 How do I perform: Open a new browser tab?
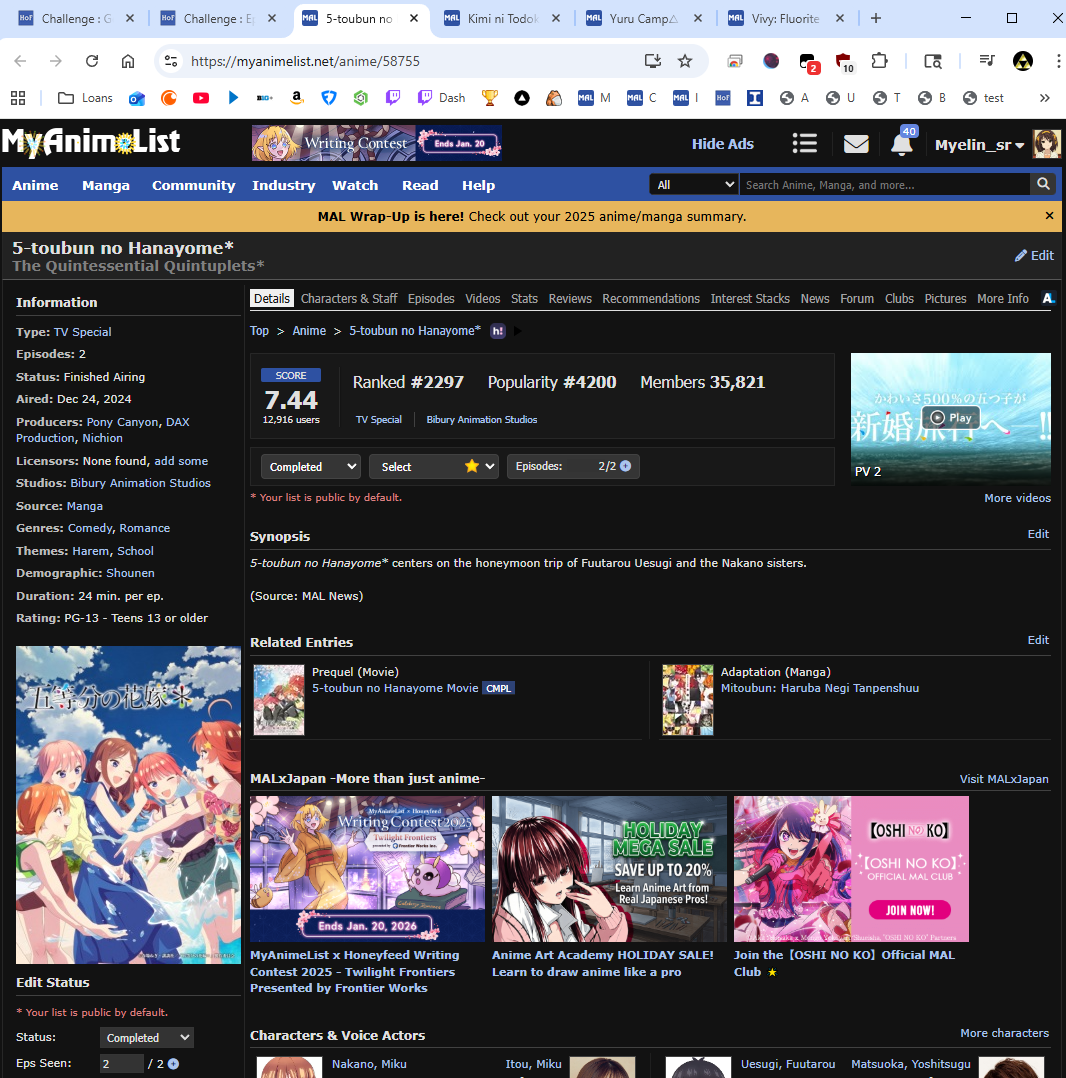click(876, 19)
